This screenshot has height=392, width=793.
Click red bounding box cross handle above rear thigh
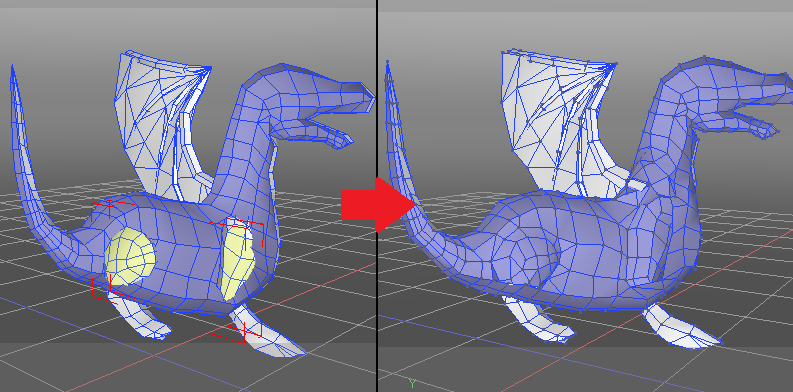point(109,206)
